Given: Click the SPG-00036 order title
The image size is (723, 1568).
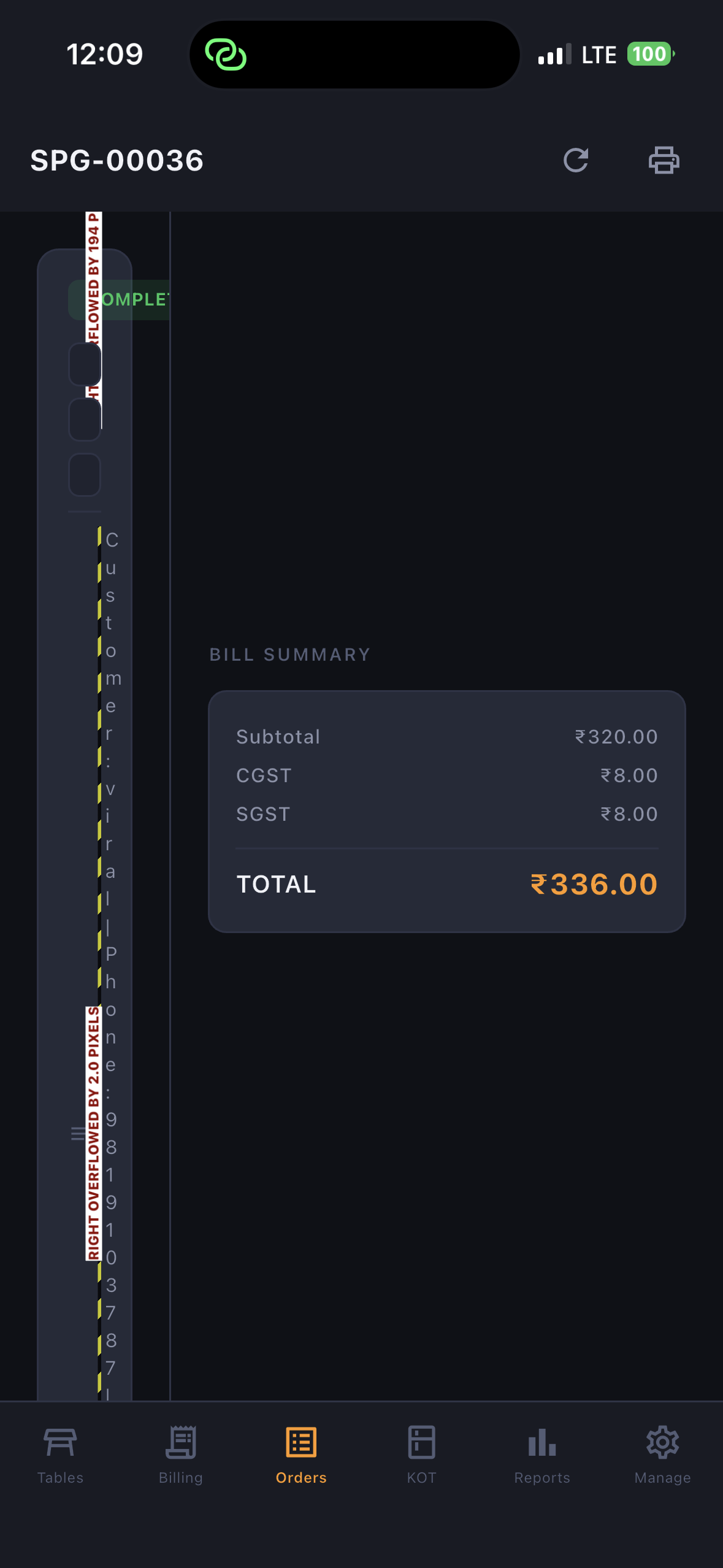Looking at the screenshot, I should (117, 161).
